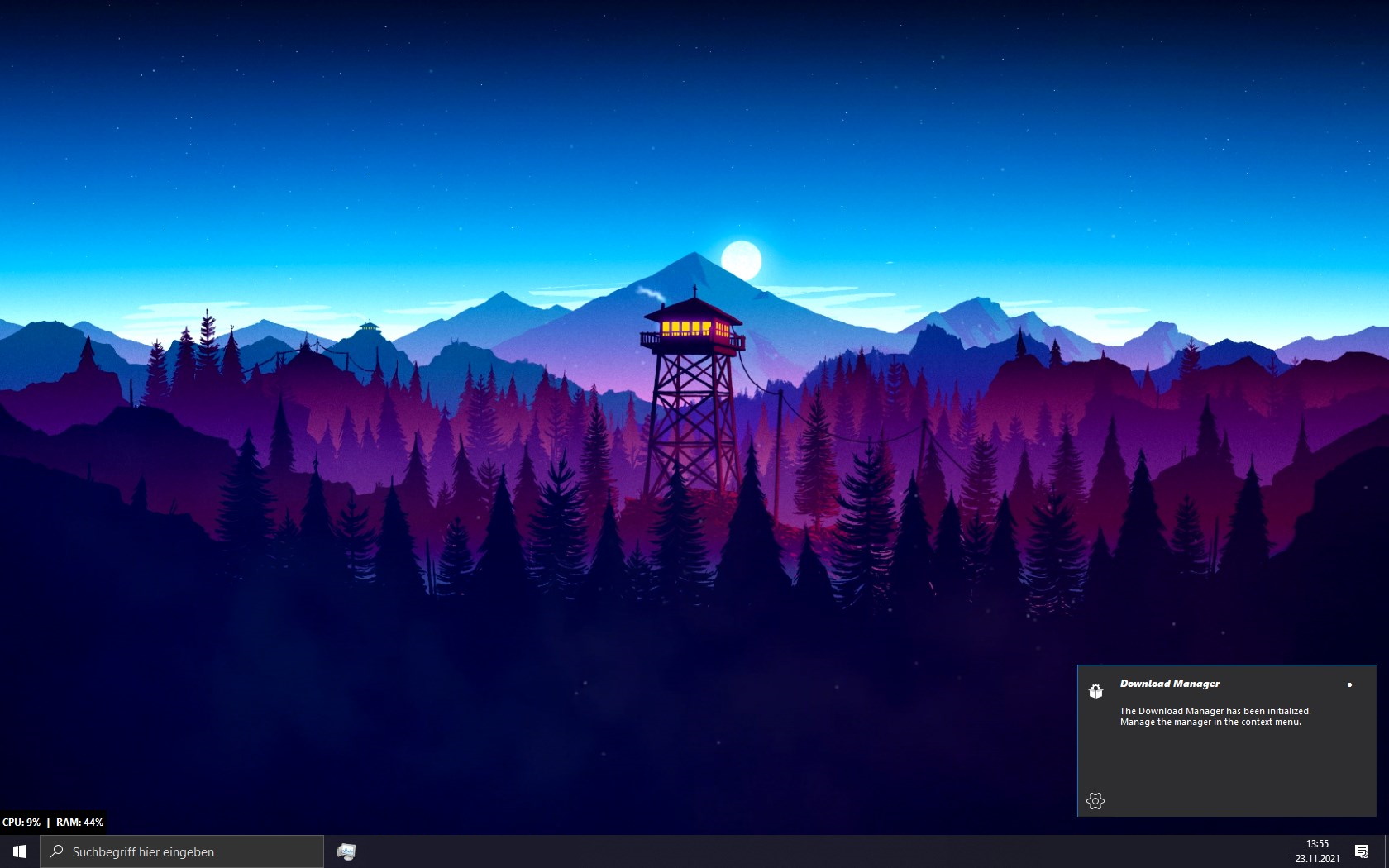
Task: Click the 13:55 clock on the taskbar
Action: pos(1317,844)
